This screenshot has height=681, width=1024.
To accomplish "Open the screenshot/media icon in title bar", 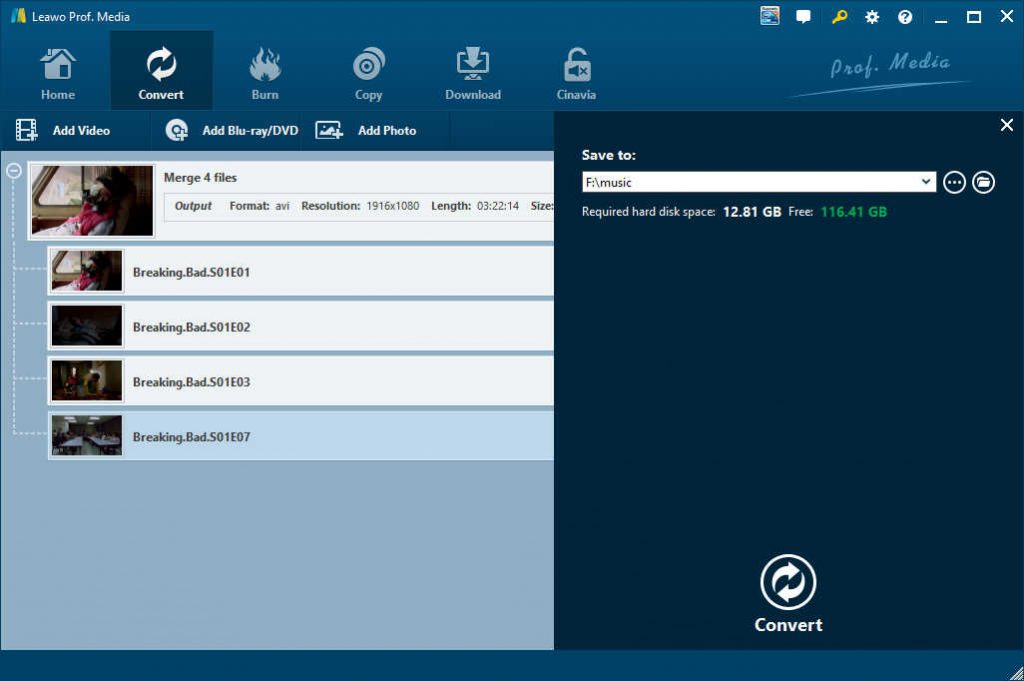I will [x=770, y=16].
